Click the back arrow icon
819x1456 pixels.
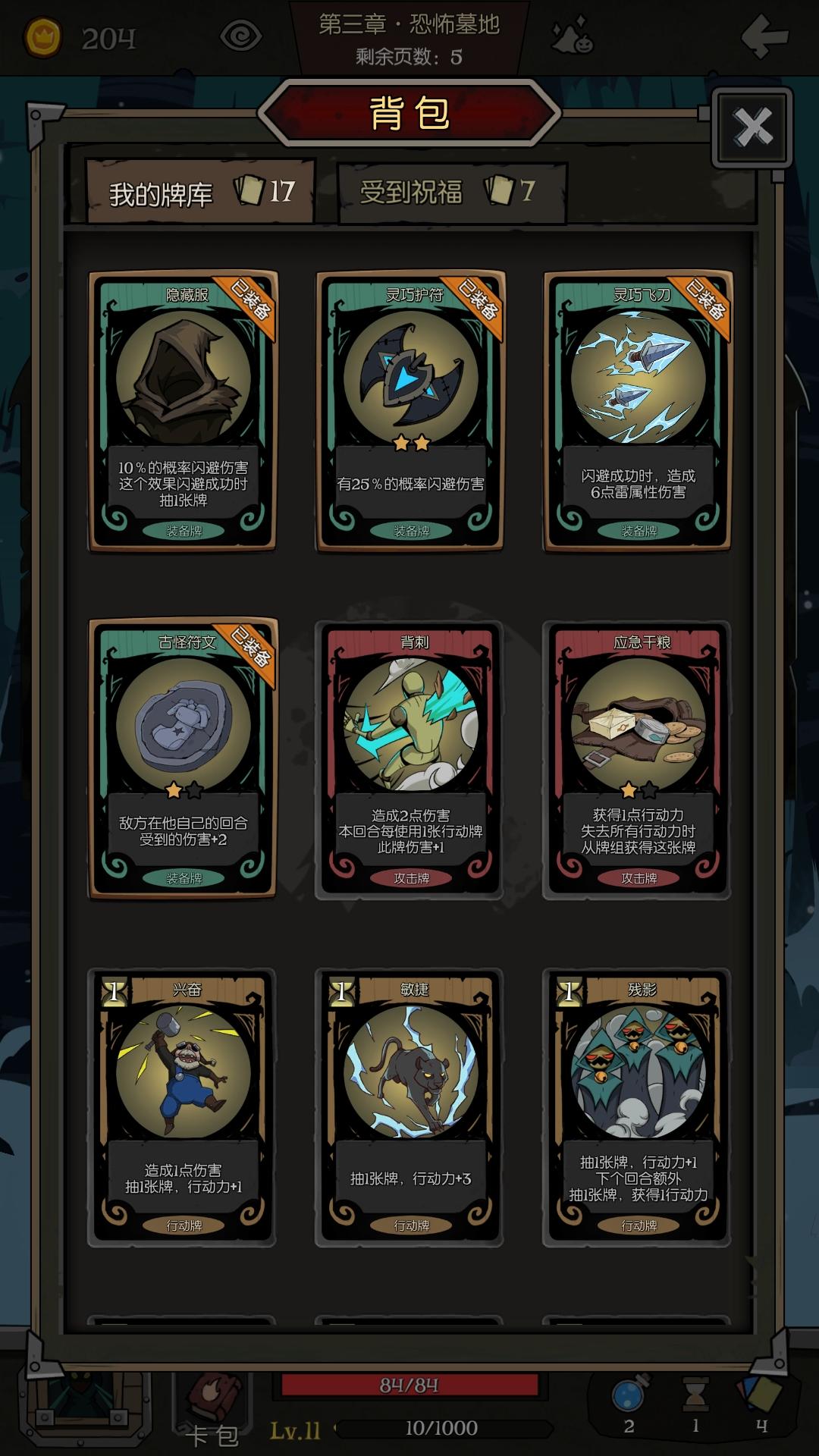[764, 35]
